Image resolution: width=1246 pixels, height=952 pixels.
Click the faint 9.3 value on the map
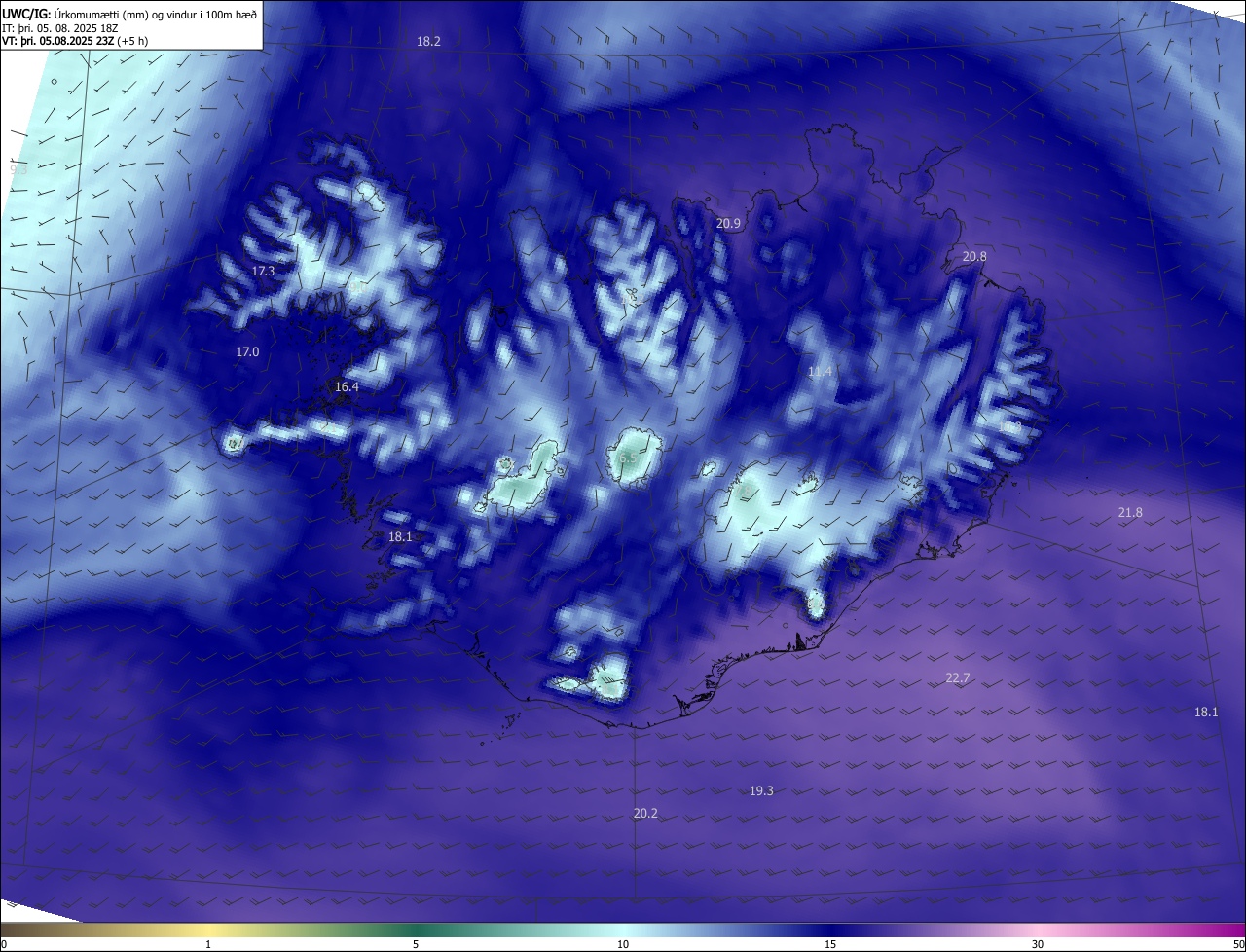tap(18, 169)
